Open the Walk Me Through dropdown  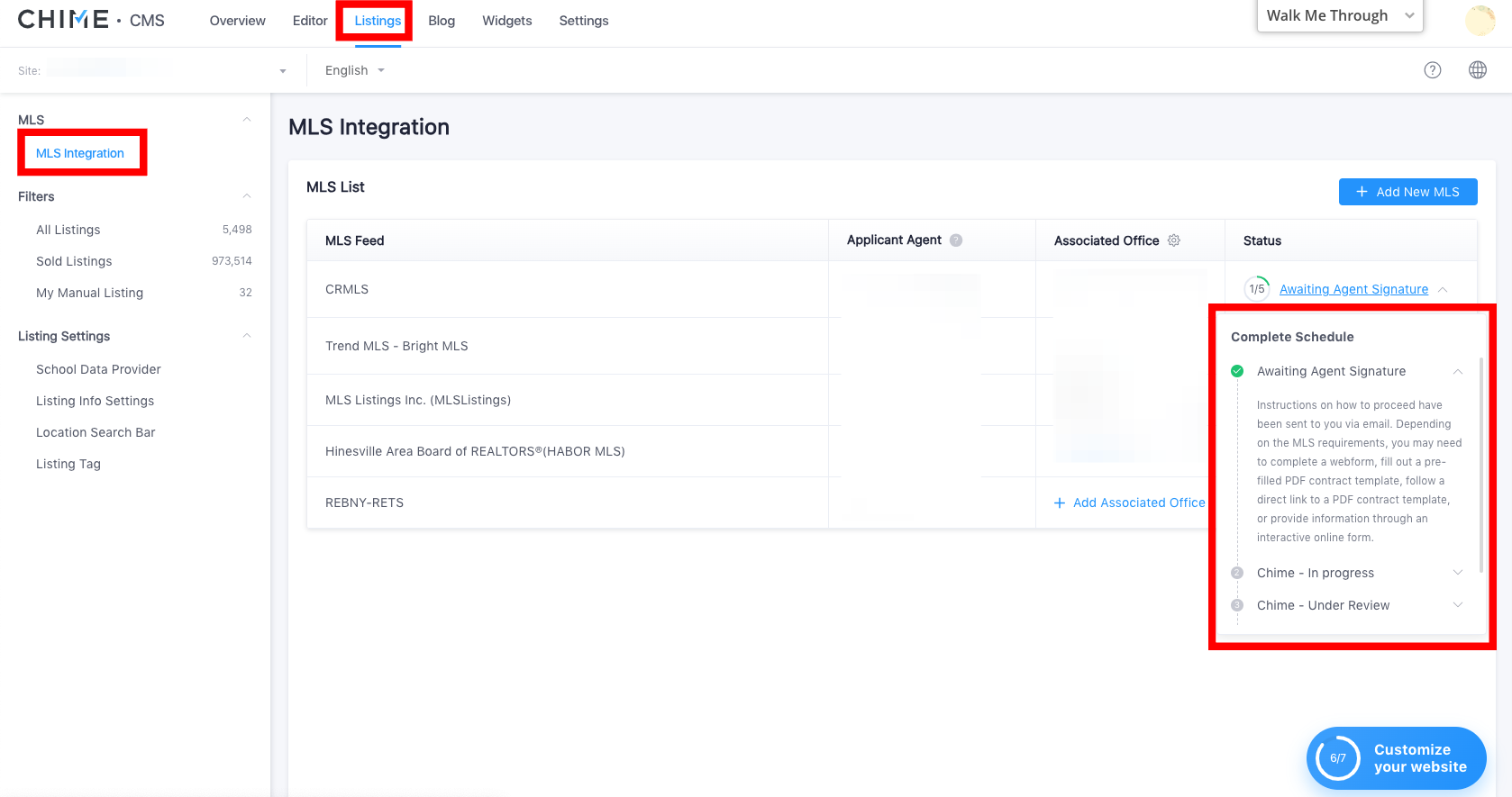1339,16
